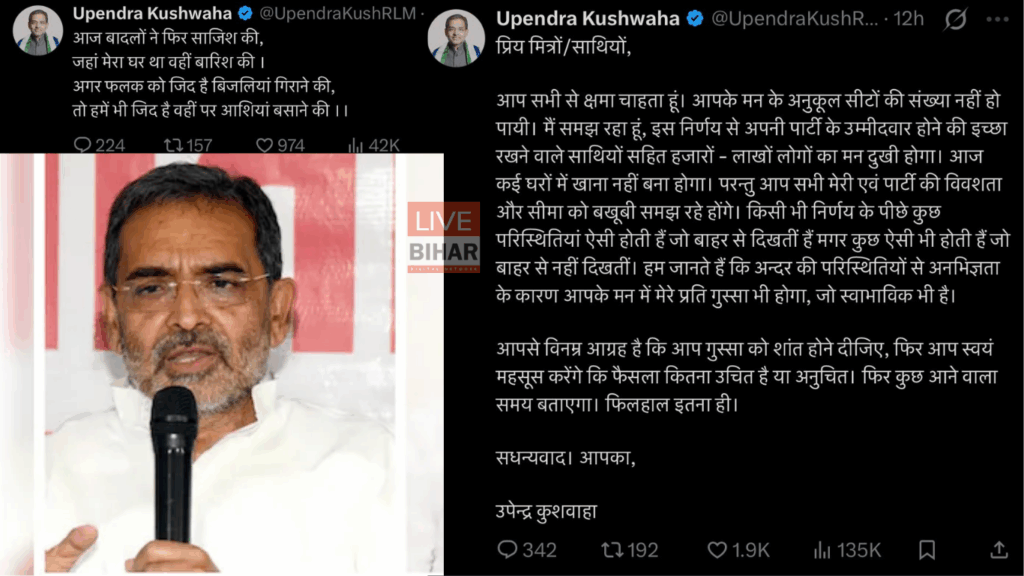Open the three-dot more options menu

coord(997,20)
